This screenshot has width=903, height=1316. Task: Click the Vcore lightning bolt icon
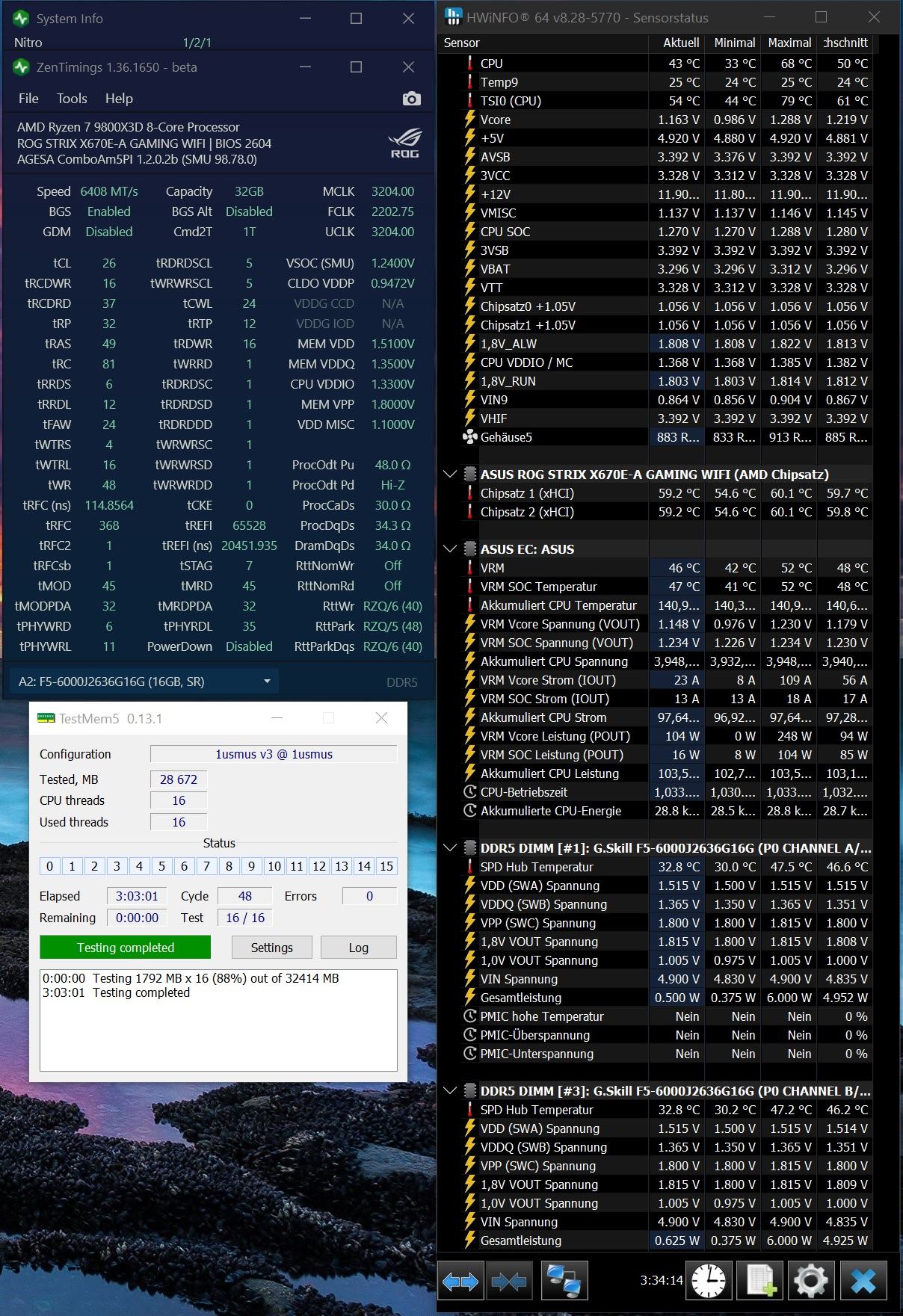469,120
